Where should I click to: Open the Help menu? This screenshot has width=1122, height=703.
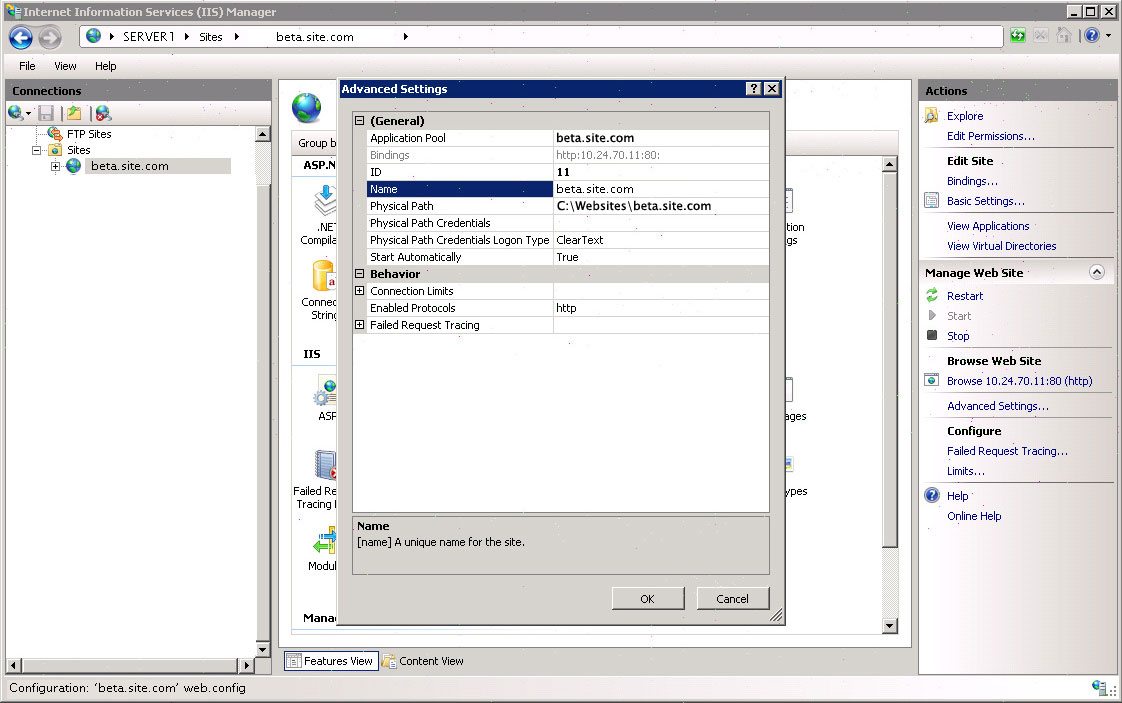click(x=105, y=66)
